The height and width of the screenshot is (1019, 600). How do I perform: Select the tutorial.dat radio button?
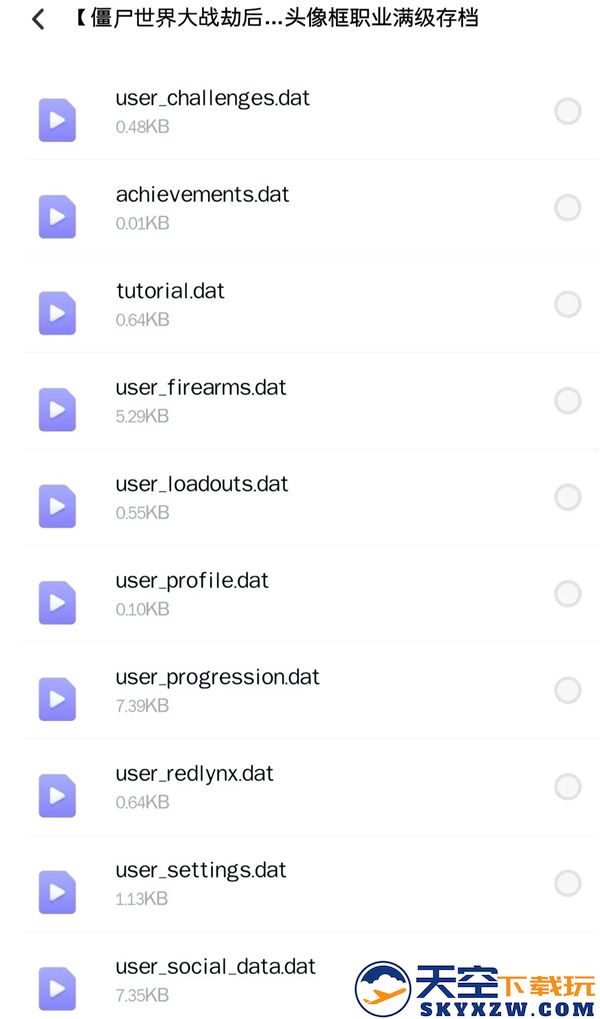(x=567, y=304)
